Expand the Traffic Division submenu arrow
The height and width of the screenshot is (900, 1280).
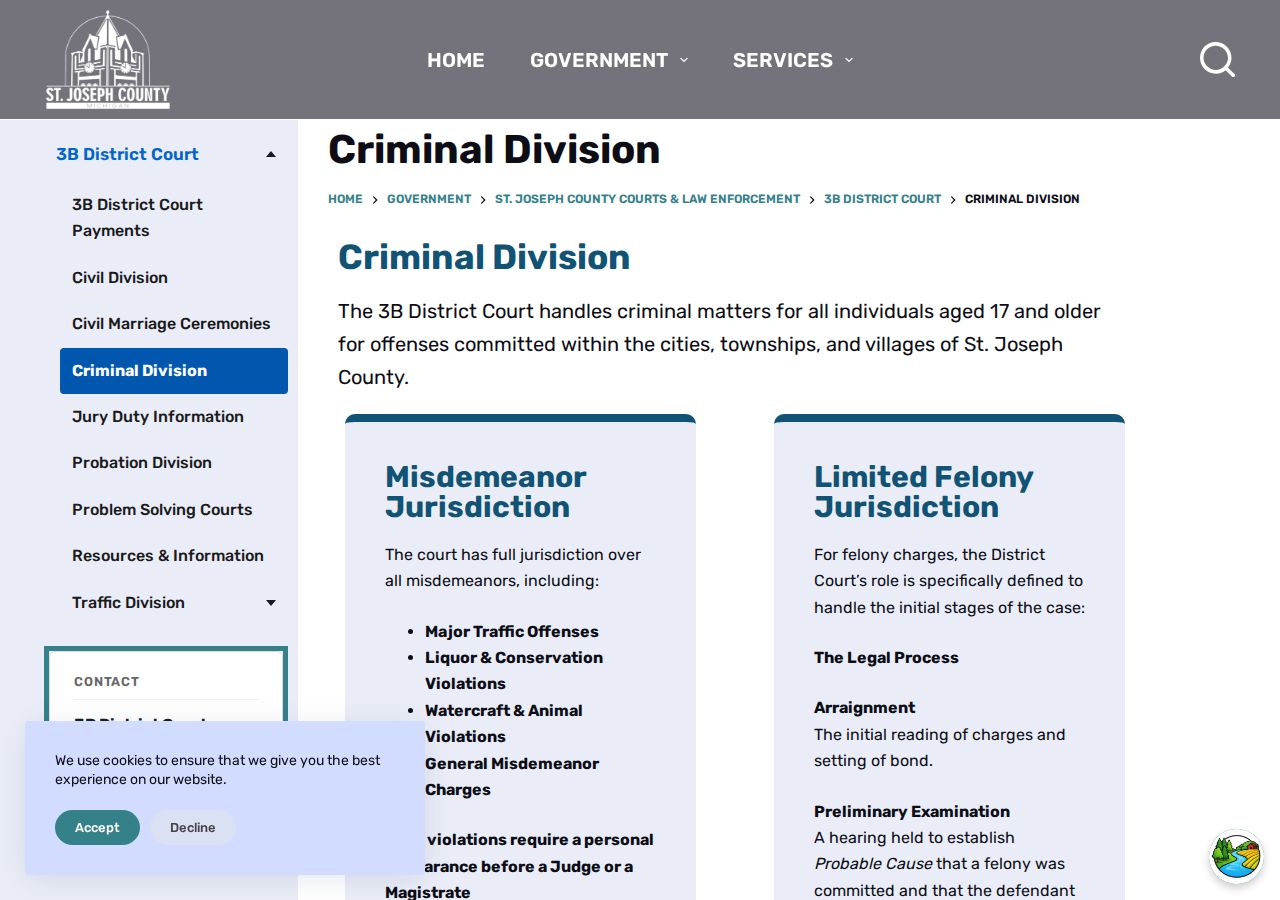coord(271,603)
